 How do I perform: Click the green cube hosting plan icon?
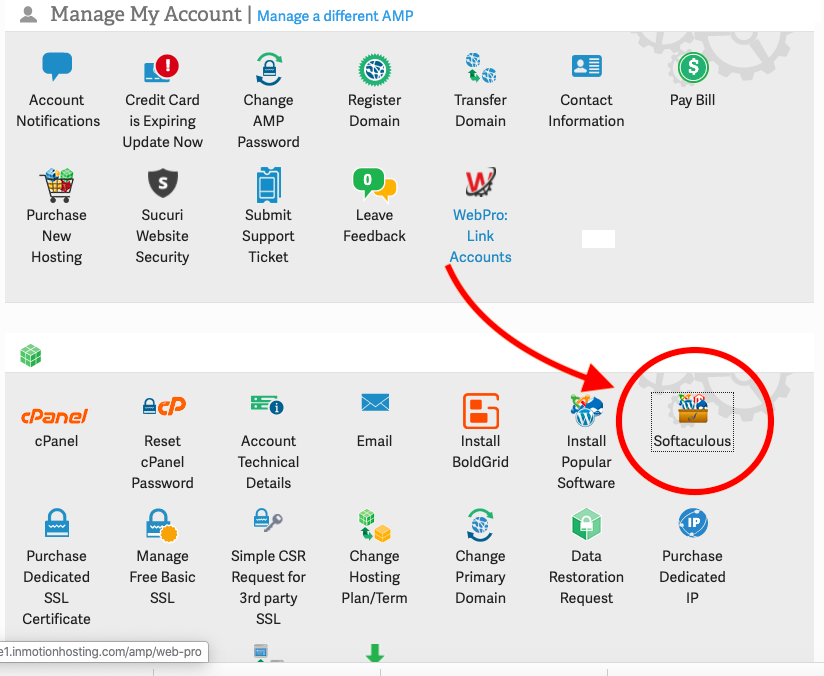point(30,355)
